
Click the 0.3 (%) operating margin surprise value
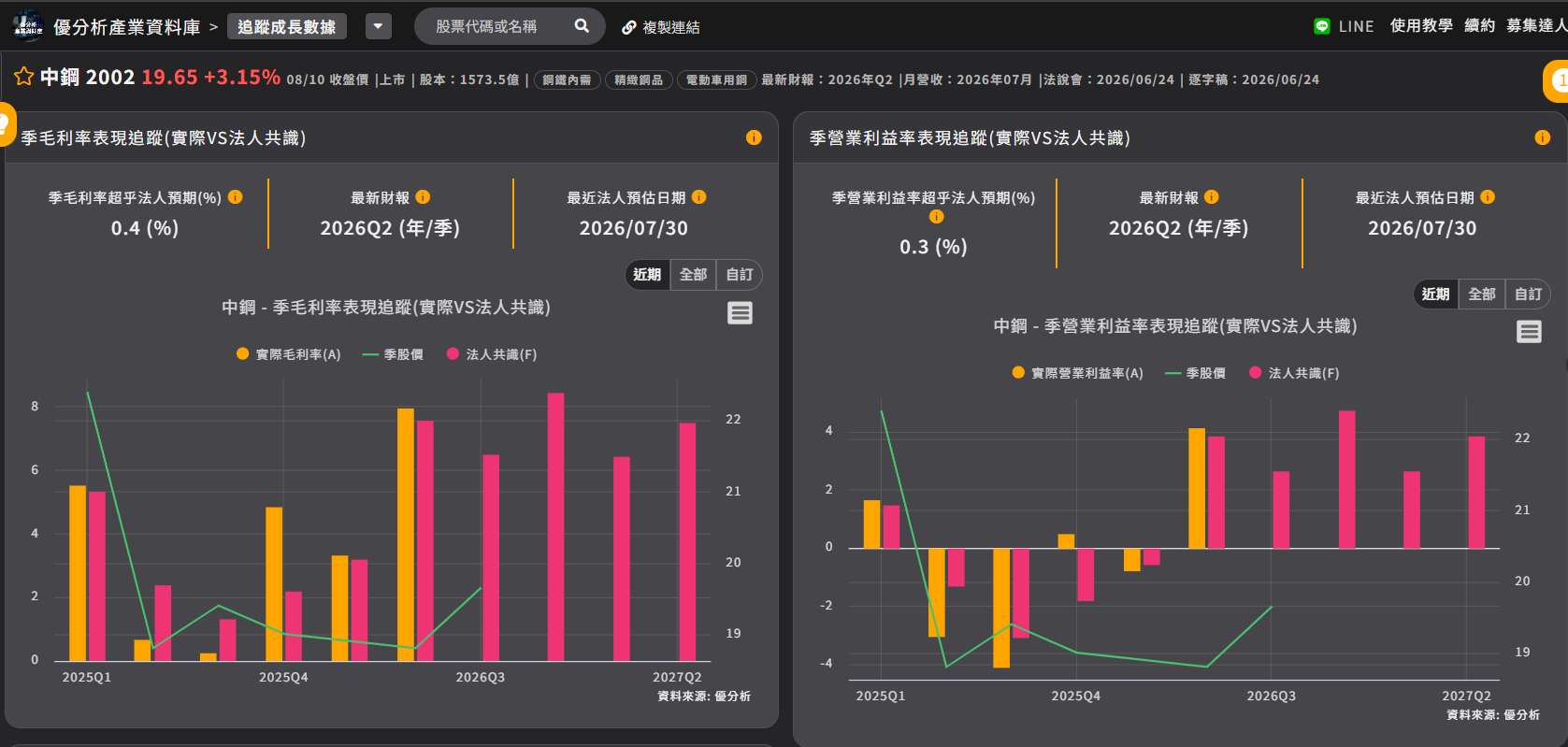[934, 247]
